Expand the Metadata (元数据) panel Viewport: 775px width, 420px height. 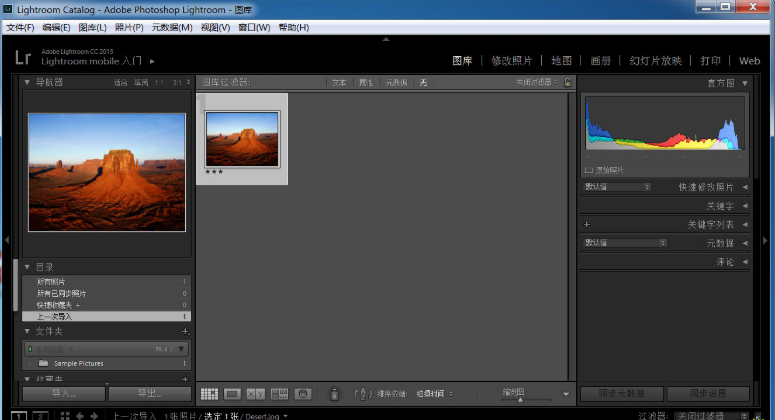point(745,243)
